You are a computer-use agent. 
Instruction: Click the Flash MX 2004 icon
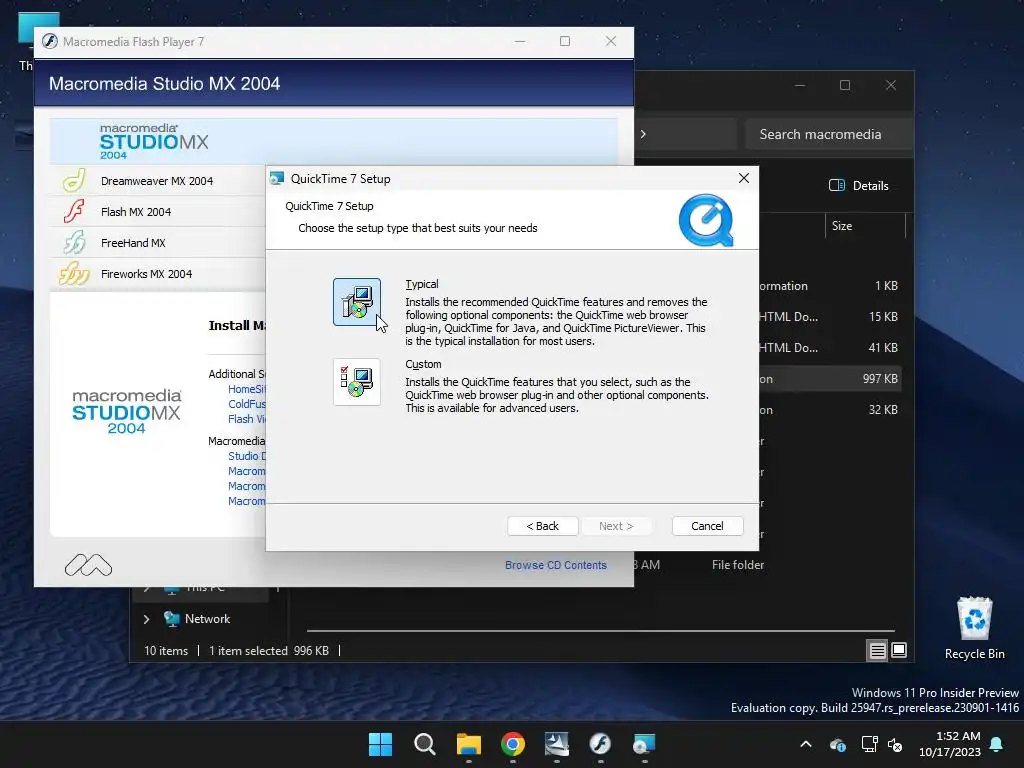click(74, 212)
